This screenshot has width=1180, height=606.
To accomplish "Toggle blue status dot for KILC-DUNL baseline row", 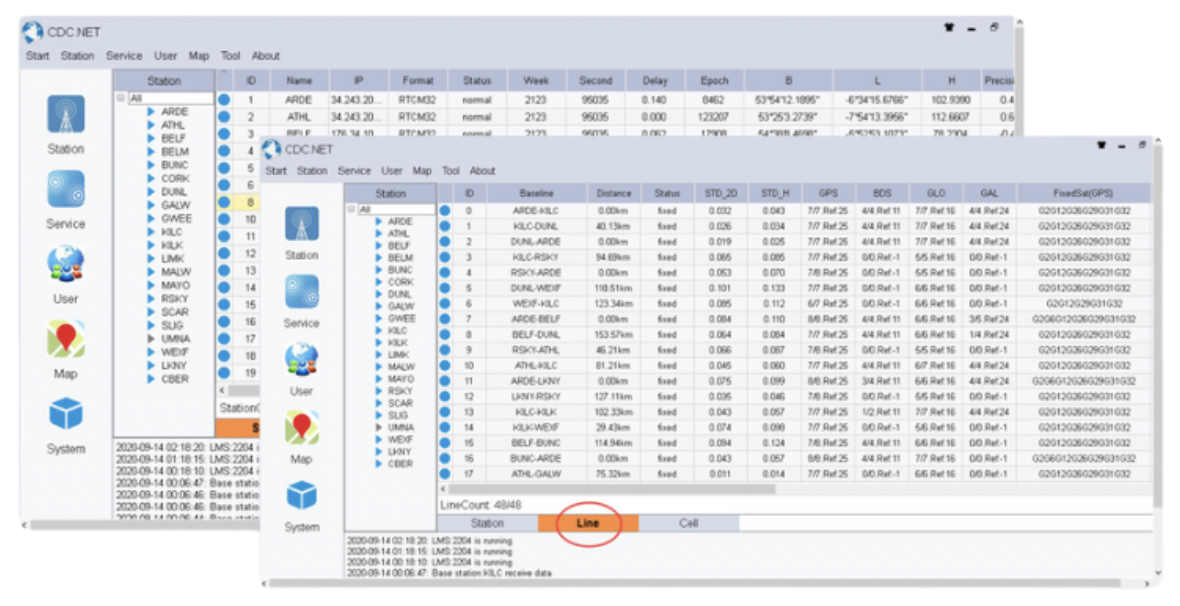I will coord(444,226).
